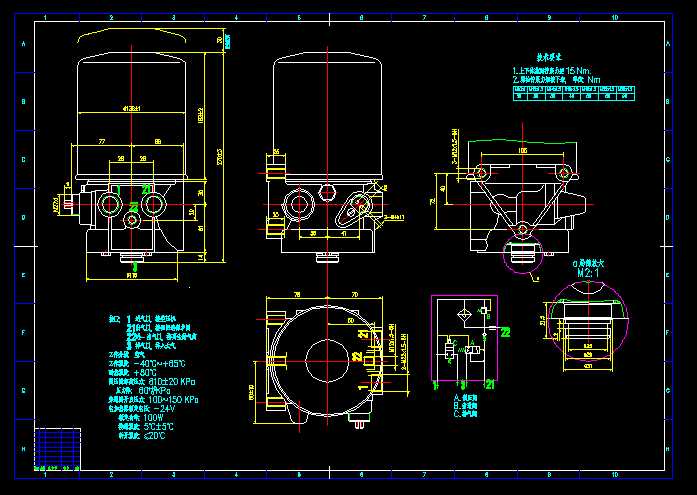697x495 pixels.
Task: Select the title block grid
Action: tap(57, 449)
